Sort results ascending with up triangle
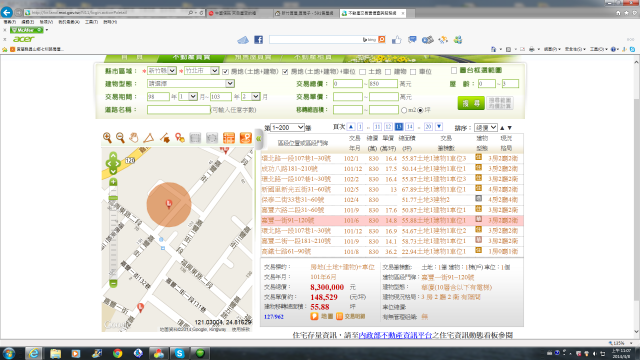 [502, 128]
